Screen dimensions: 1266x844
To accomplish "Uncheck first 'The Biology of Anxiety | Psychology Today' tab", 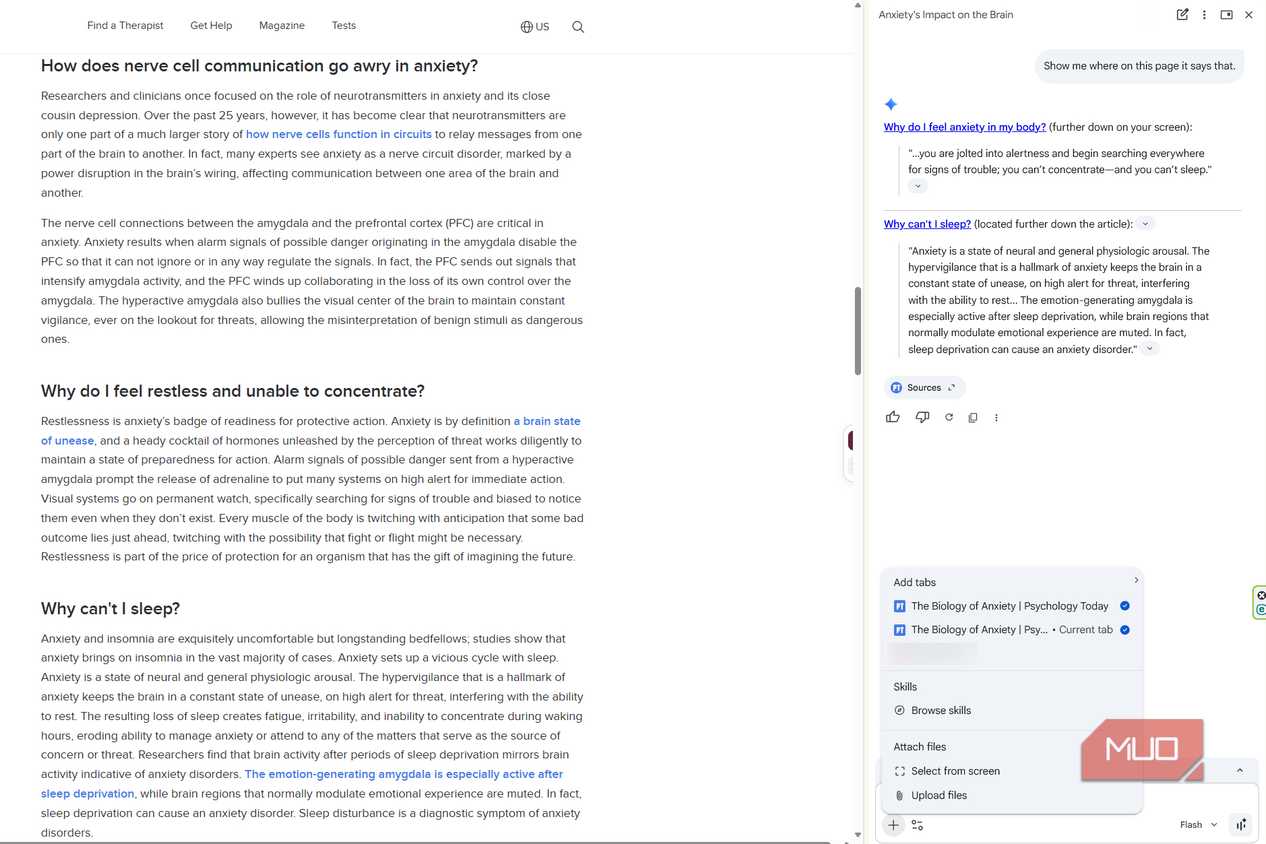I will [x=1125, y=606].
